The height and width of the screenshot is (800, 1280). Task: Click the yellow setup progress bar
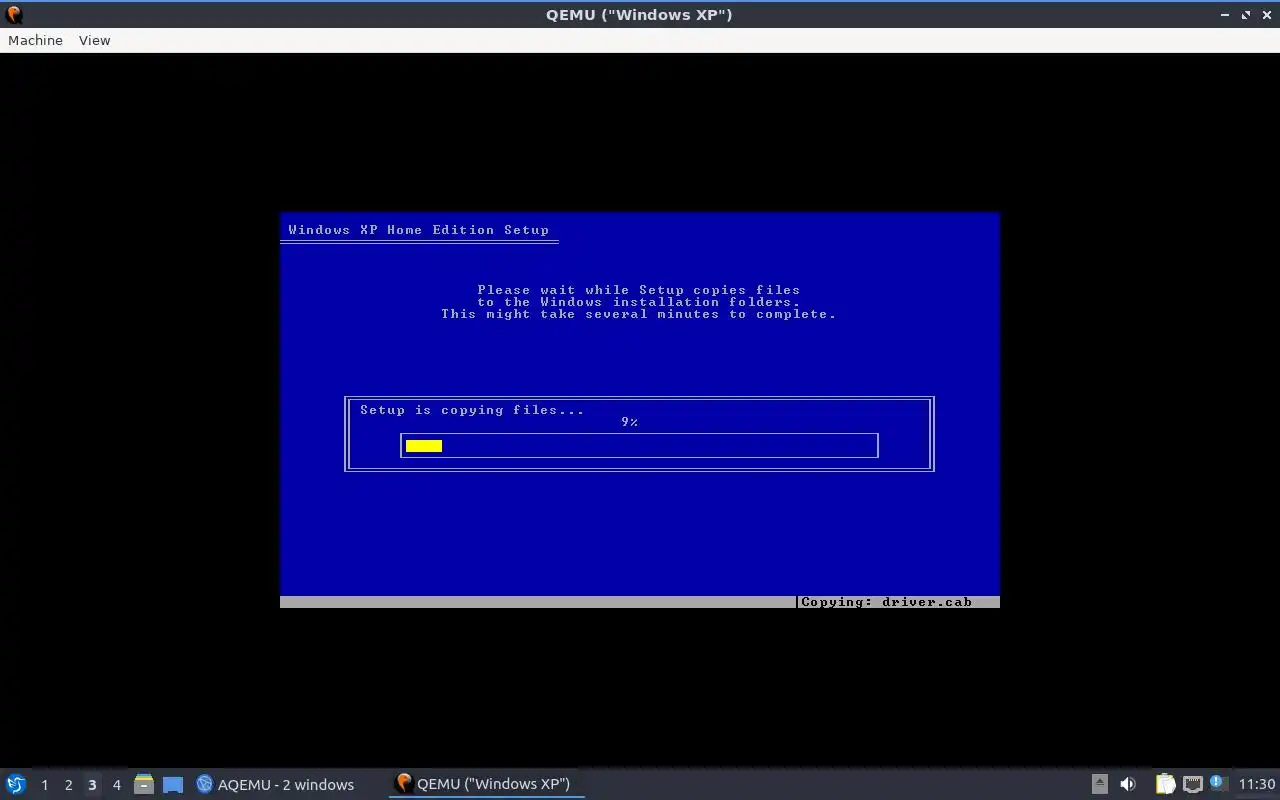(424, 446)
